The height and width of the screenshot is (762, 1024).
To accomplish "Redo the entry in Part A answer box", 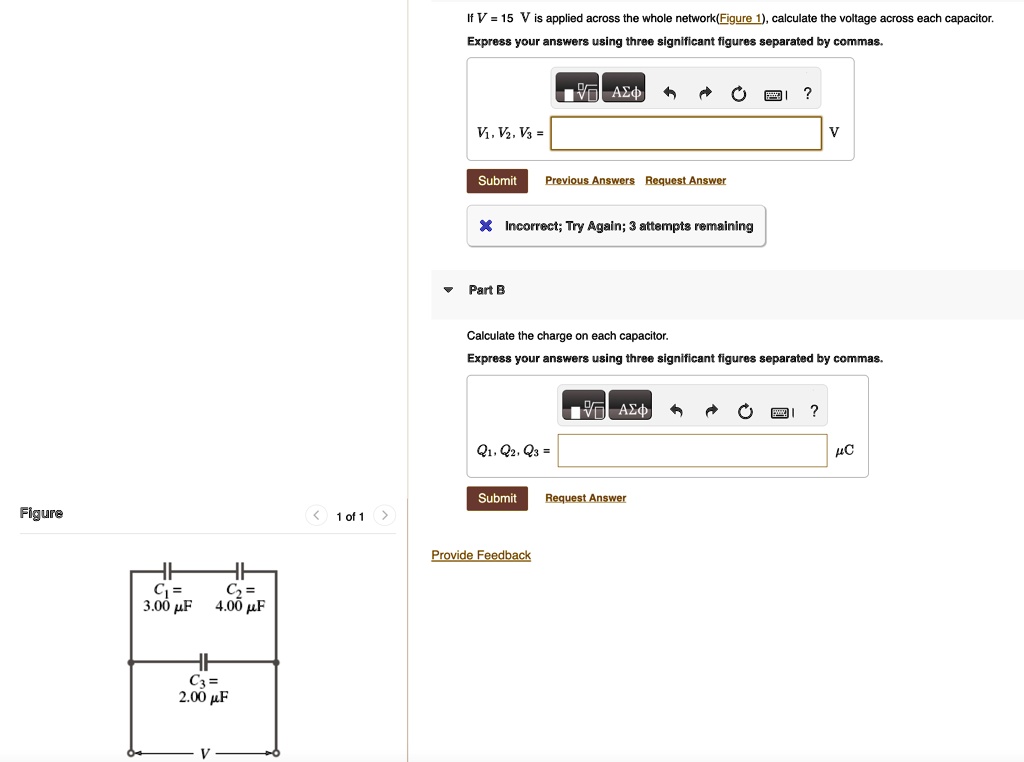I will (x=704, y=92).
